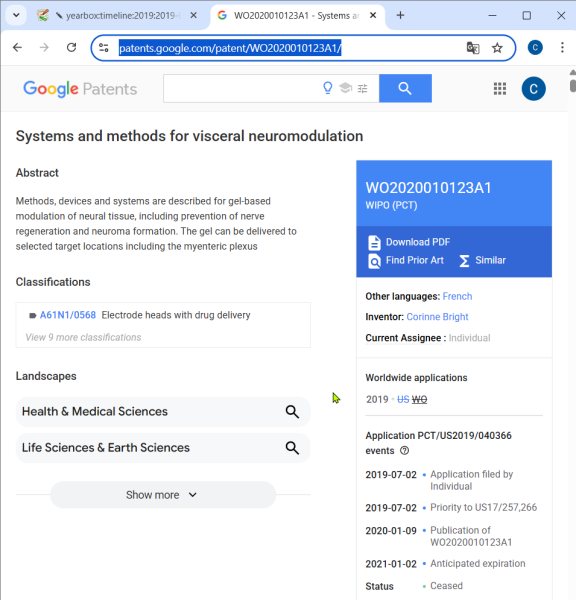Click the blue magnifier search button
The height and width of the screenshot is (600, 576).
coord(405,88)
